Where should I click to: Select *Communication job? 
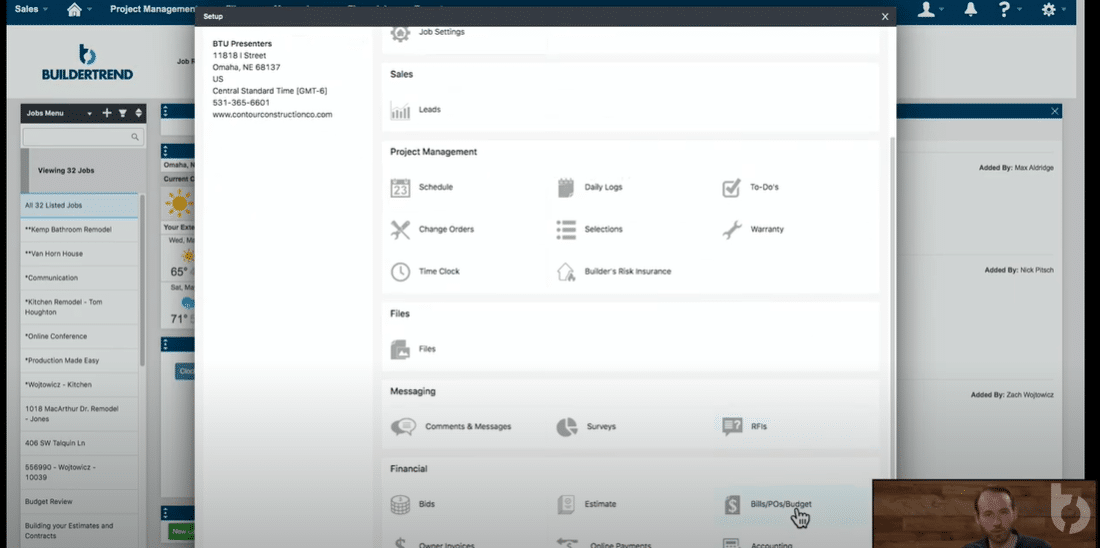point(79,278)
